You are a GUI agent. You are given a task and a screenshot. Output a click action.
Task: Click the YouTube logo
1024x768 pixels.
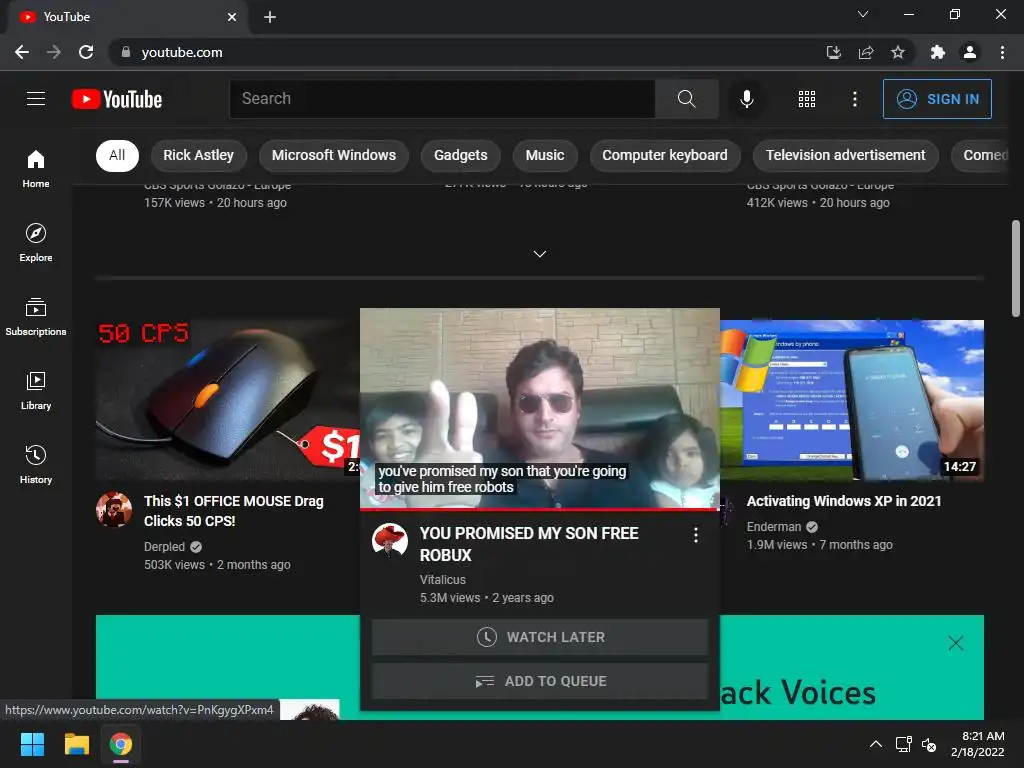click(x=117, y=99)
